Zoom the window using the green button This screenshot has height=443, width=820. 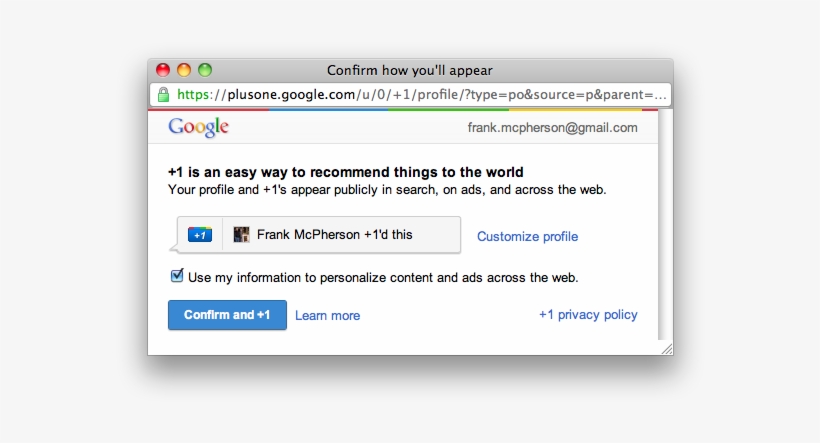(x=205, y=70)
